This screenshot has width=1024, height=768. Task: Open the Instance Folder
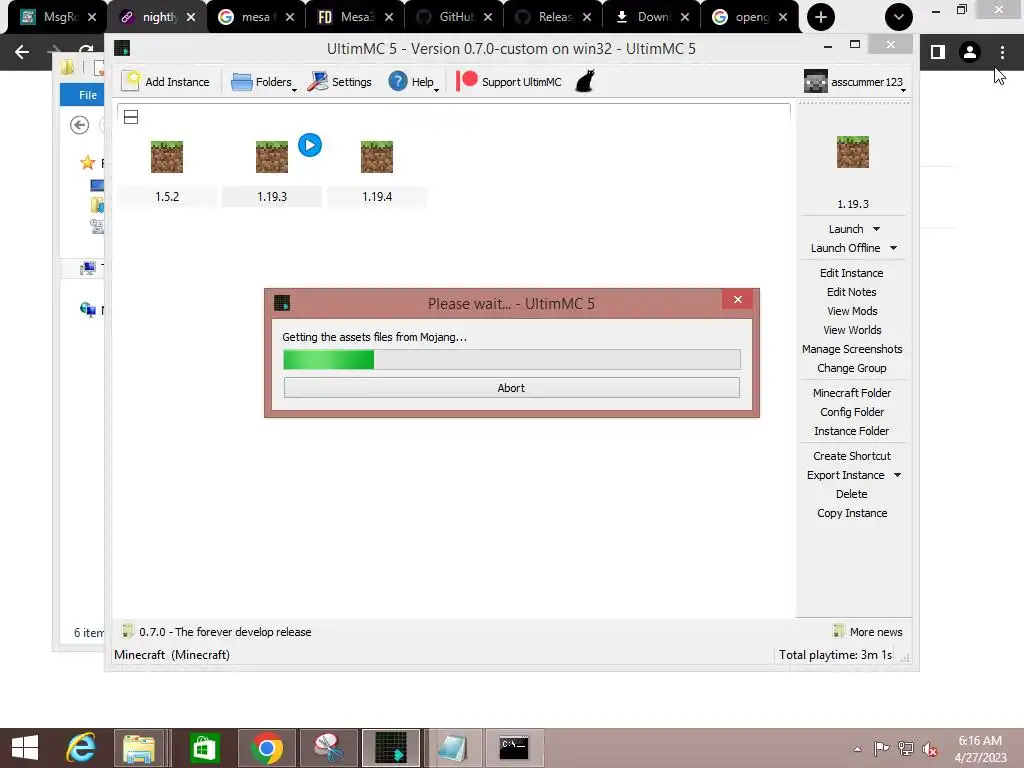tap(852, 431)
